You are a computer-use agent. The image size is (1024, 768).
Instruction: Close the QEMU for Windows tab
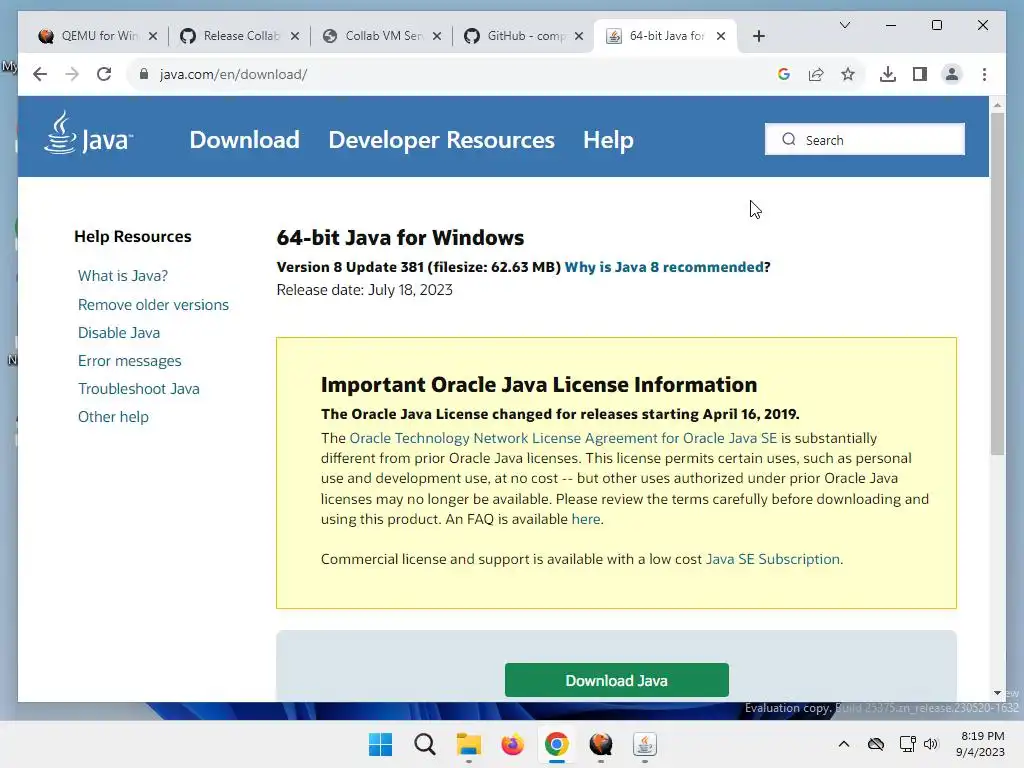[x=153, y=36]
